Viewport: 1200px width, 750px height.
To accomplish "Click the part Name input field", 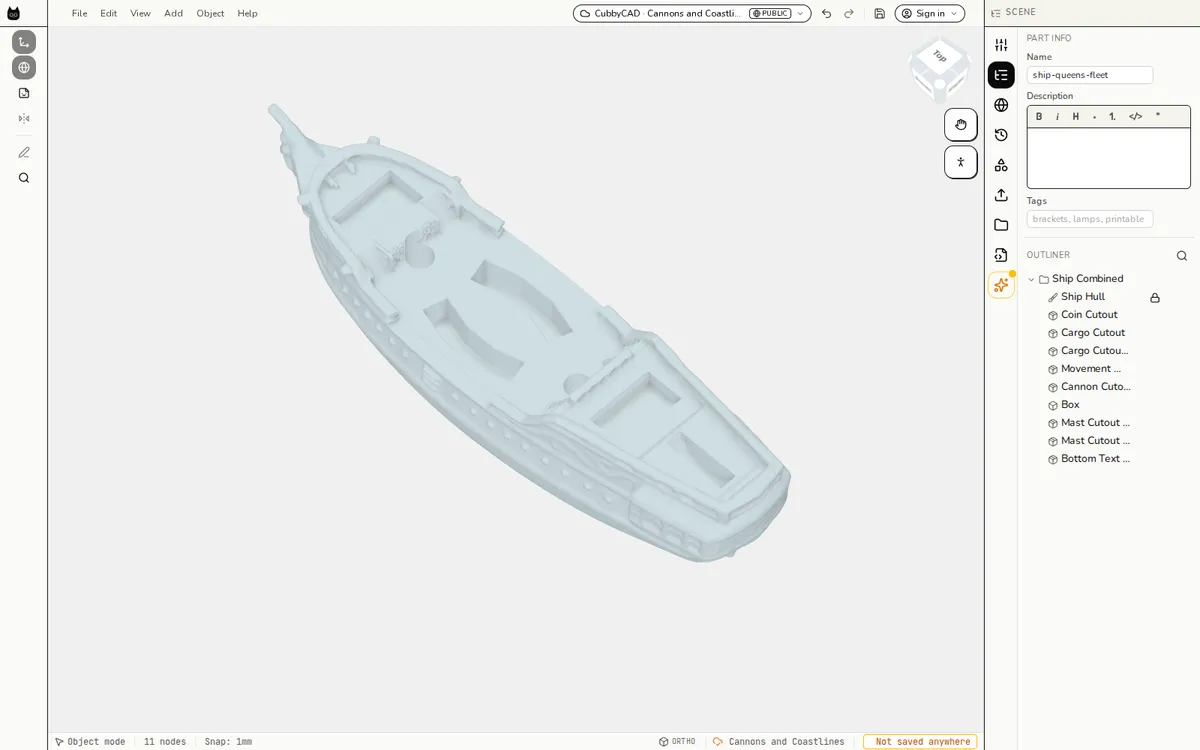I will coord(1090,75).
